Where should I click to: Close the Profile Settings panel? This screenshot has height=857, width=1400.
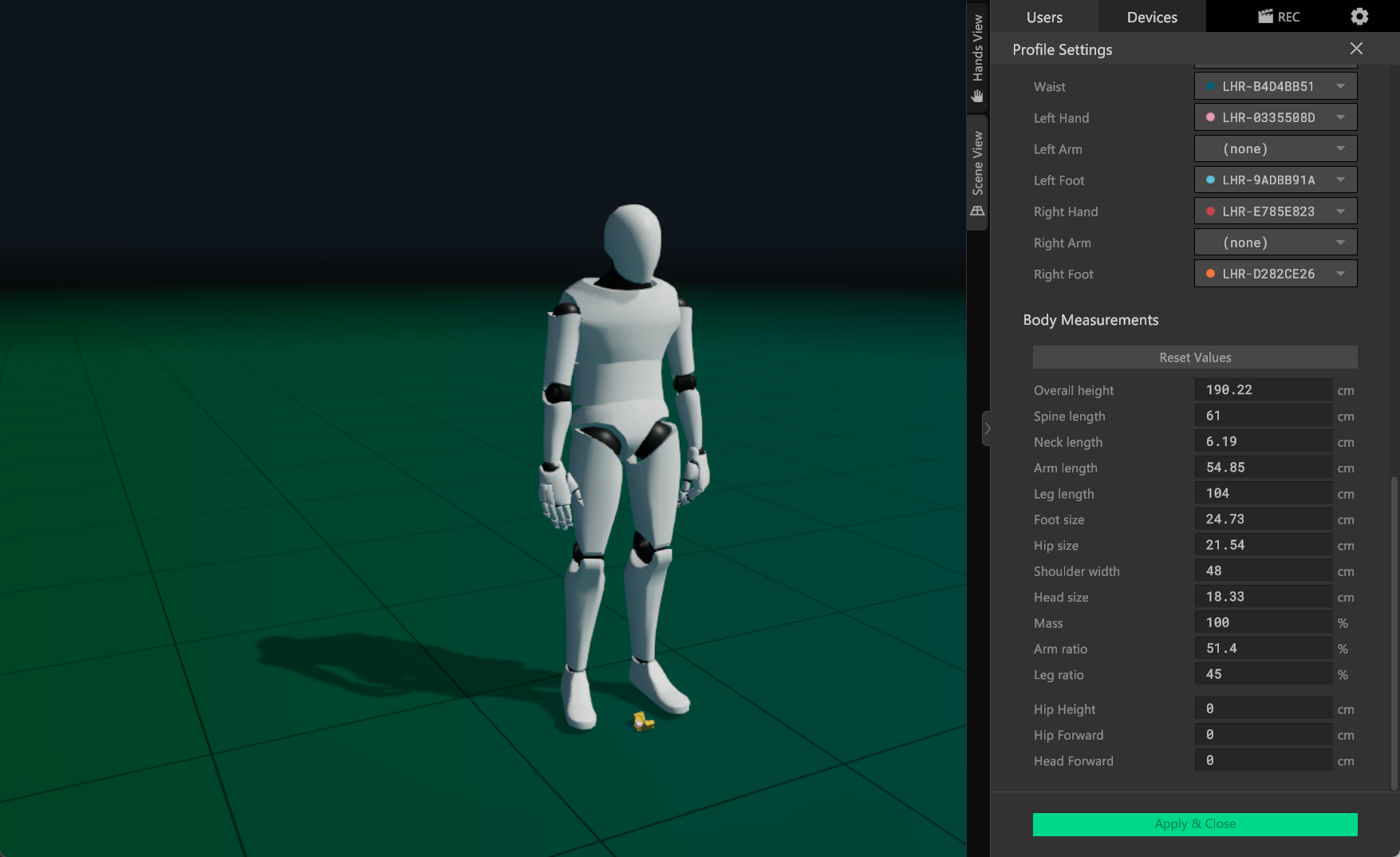click(1356, 49)
